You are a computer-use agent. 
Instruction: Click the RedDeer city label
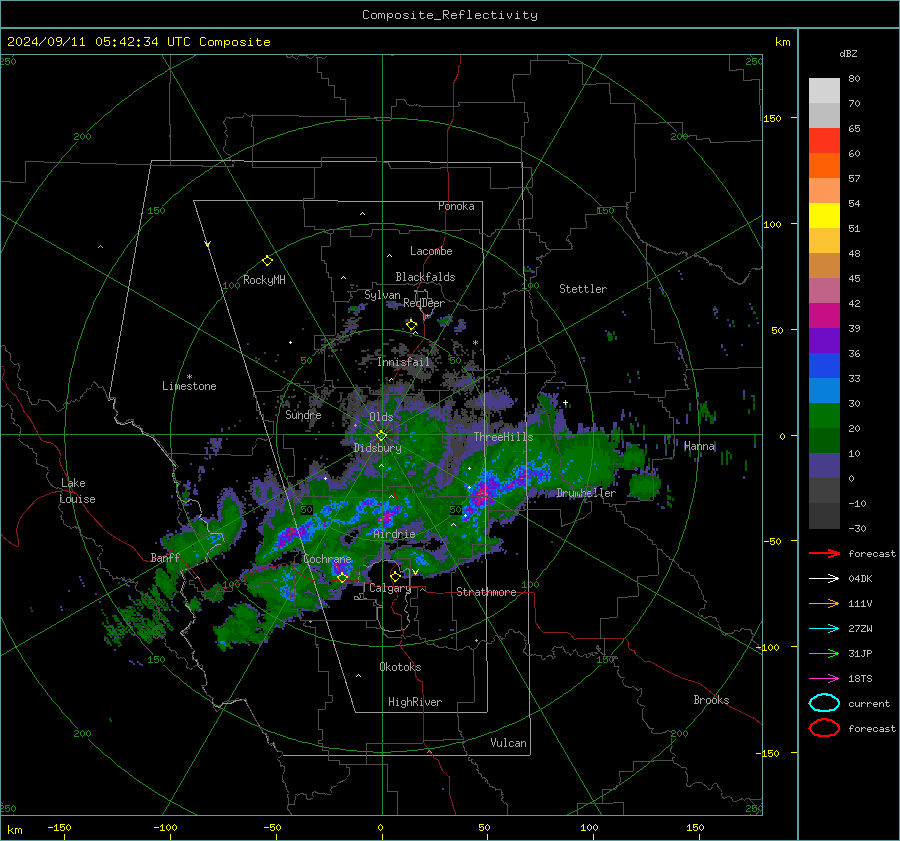(x=424, y=303)
